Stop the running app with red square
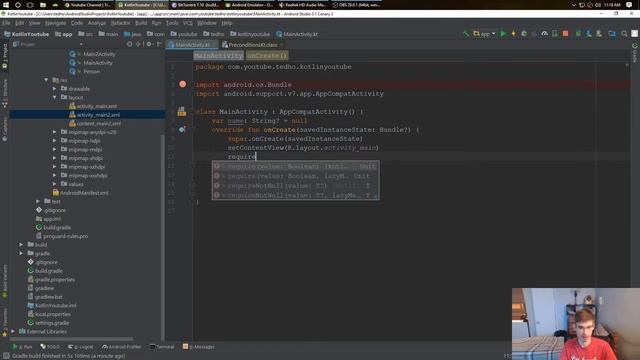This screenshot has width=640, height=360. [565, 34]
